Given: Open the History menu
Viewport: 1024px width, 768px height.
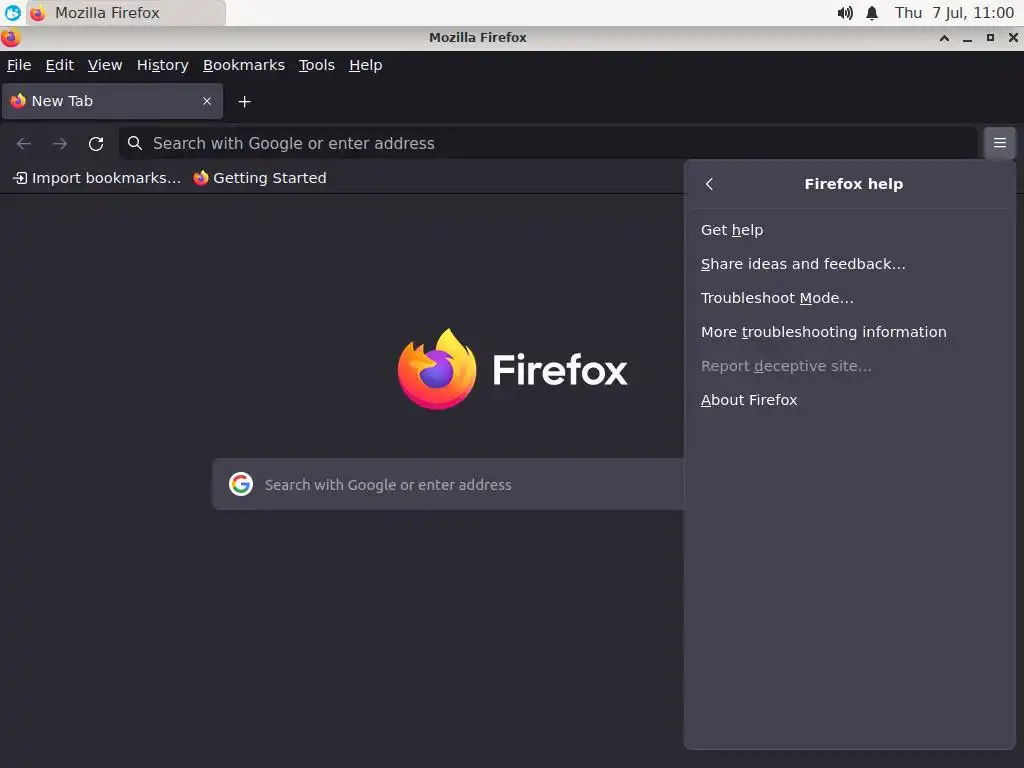Looking at the screenshot, I should click(163, 65).
